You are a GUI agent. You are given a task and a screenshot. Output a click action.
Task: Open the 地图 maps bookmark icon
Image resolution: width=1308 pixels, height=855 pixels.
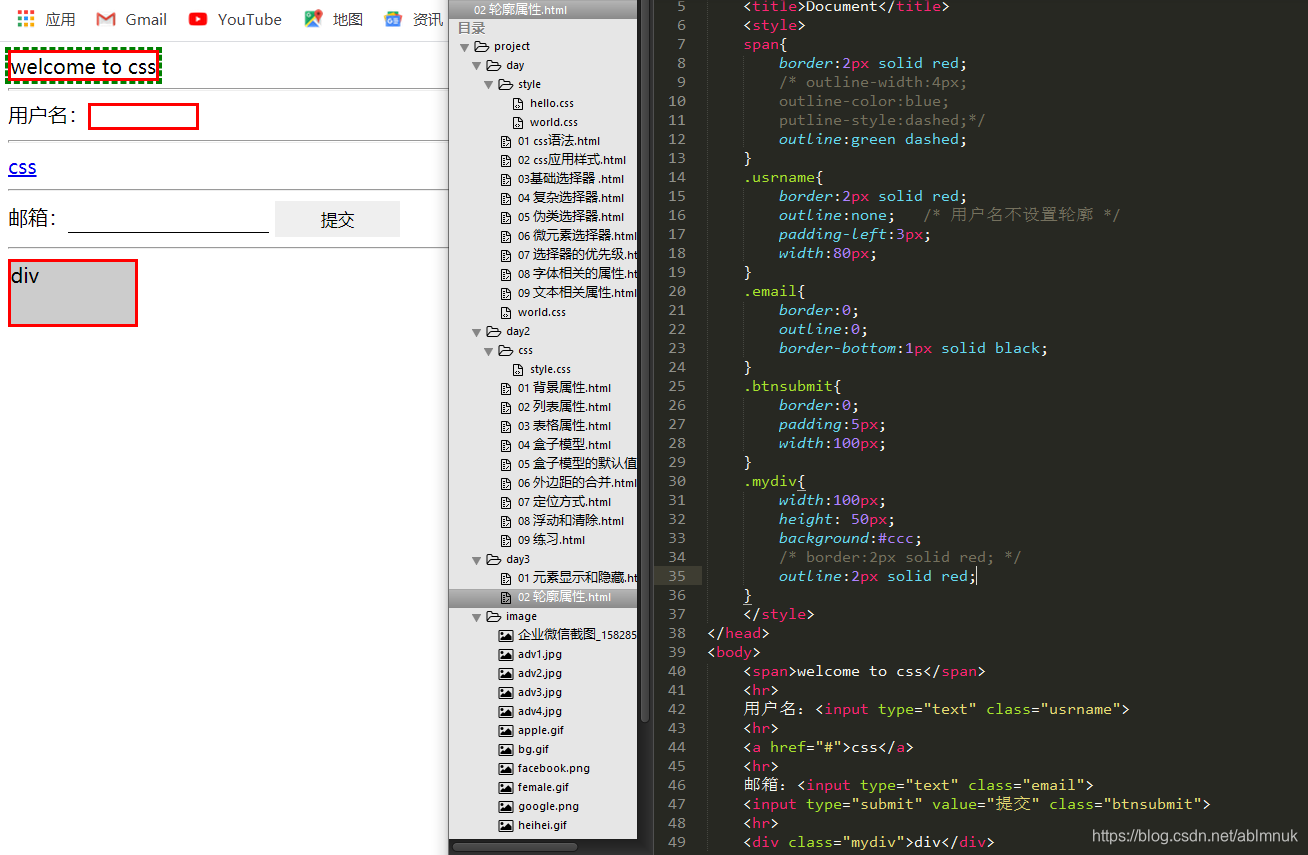(313, 19)
